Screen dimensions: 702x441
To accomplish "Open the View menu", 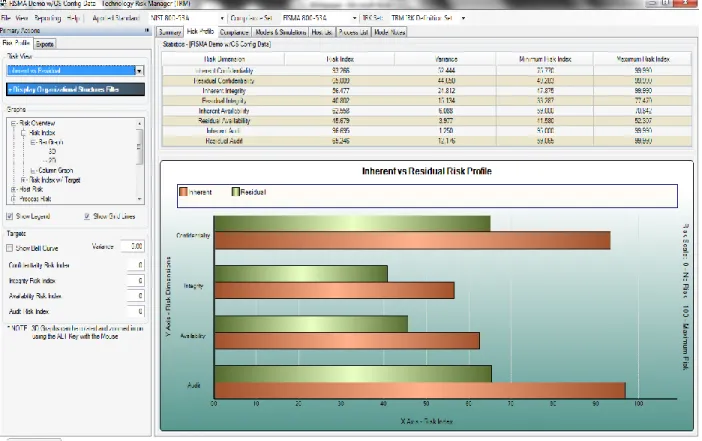I will click(x=21, y=18).
